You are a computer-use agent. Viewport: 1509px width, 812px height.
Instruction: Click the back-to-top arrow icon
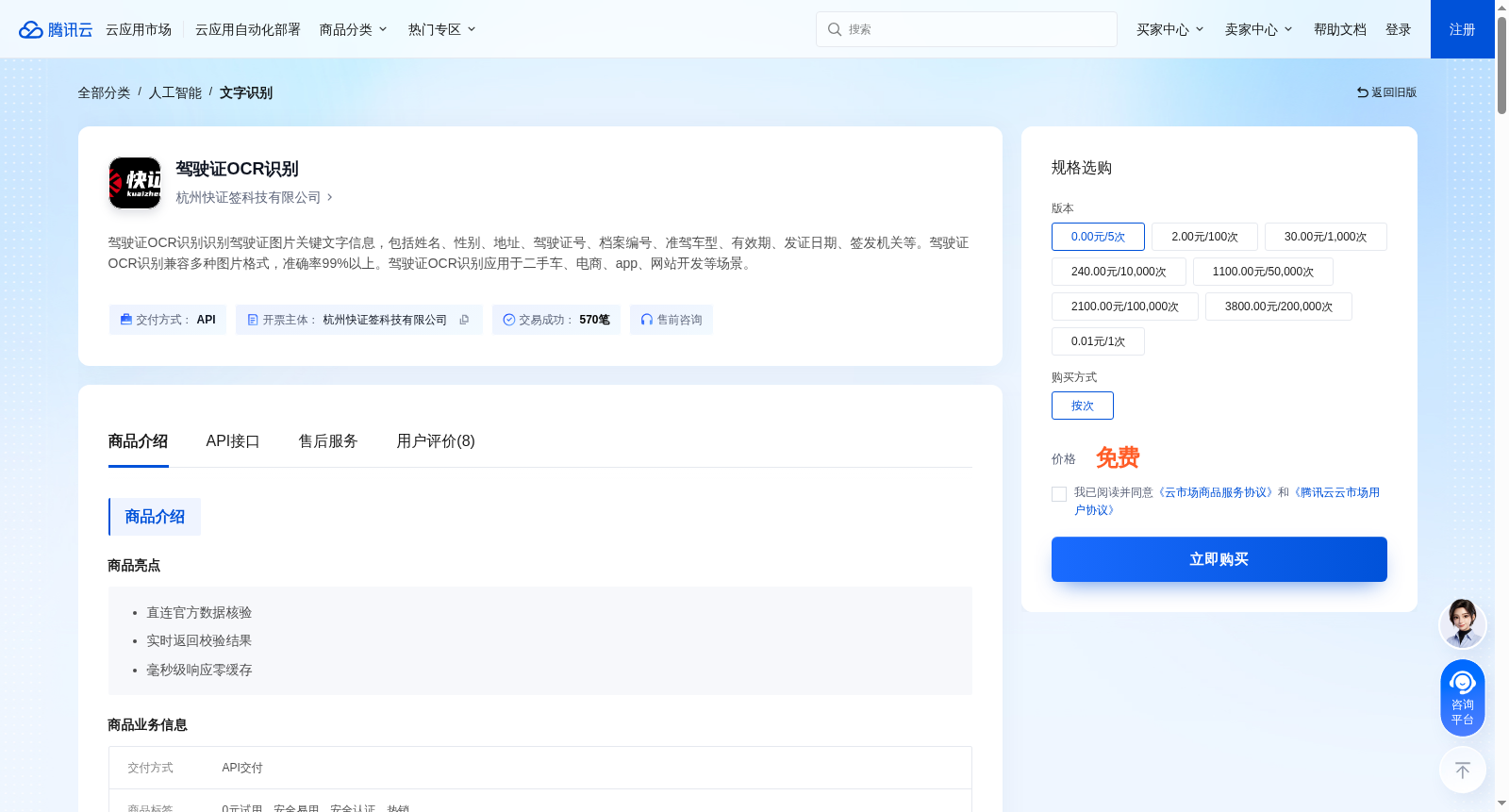point(1463,771)
